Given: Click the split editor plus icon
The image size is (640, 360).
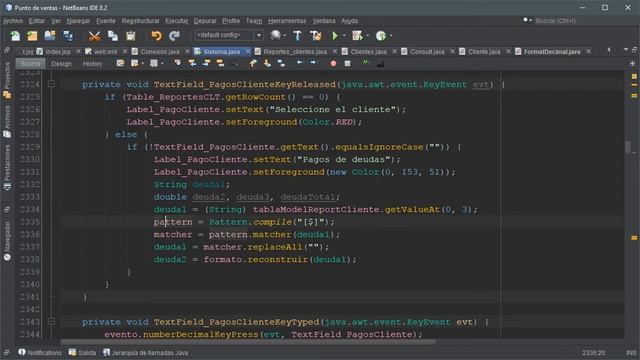Looking at the screenshot, I should click(632, 64).
